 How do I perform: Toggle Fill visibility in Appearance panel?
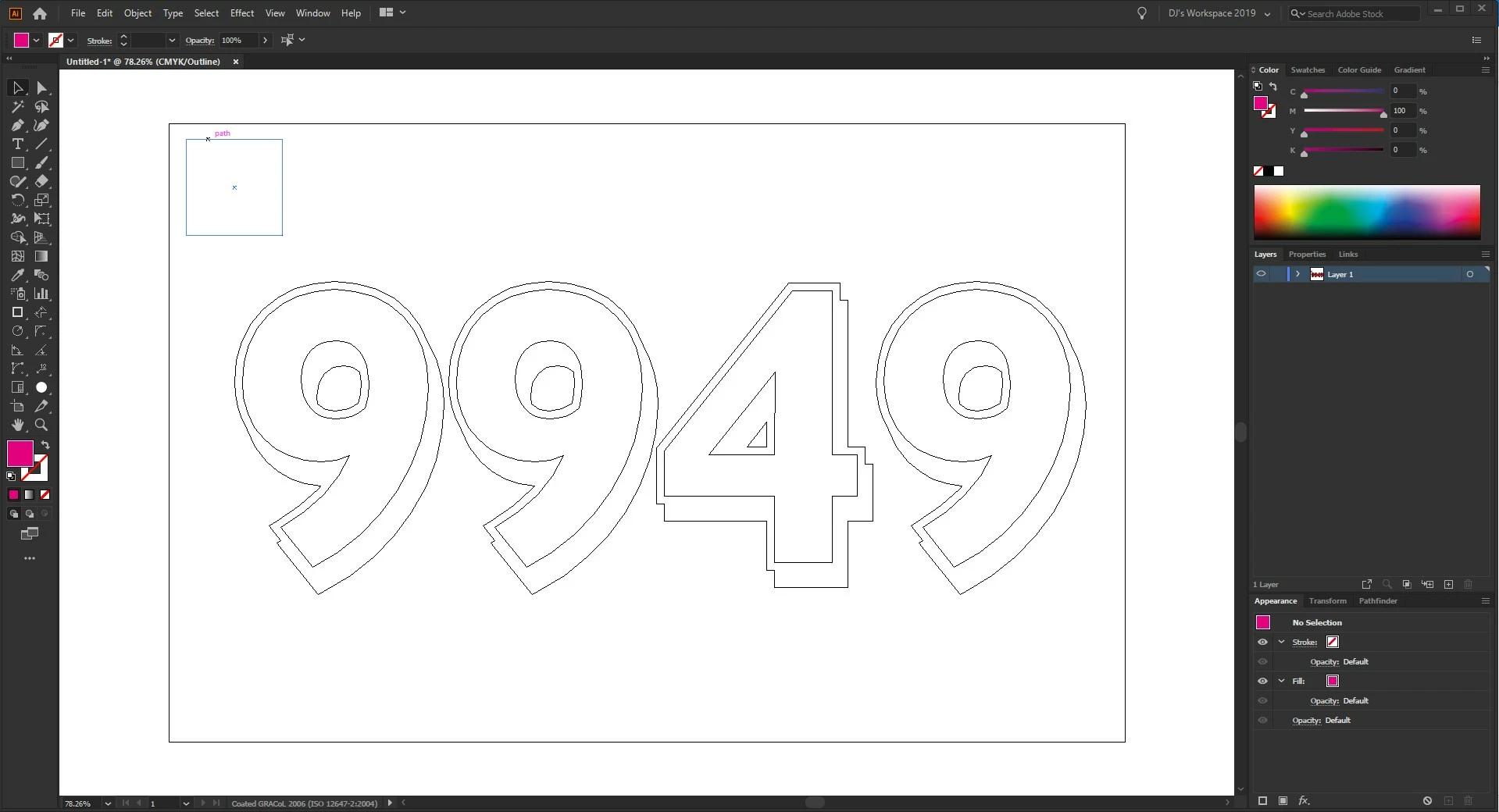1262,681
